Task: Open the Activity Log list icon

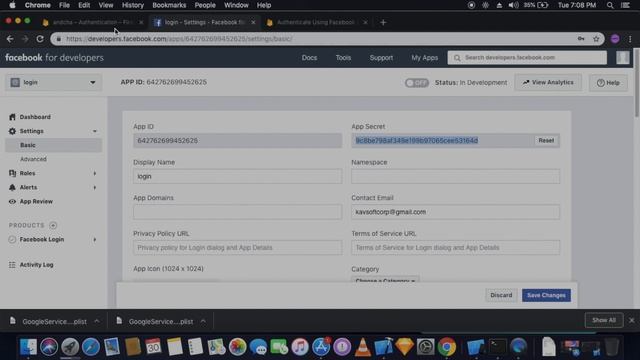Action: point(12,265)
